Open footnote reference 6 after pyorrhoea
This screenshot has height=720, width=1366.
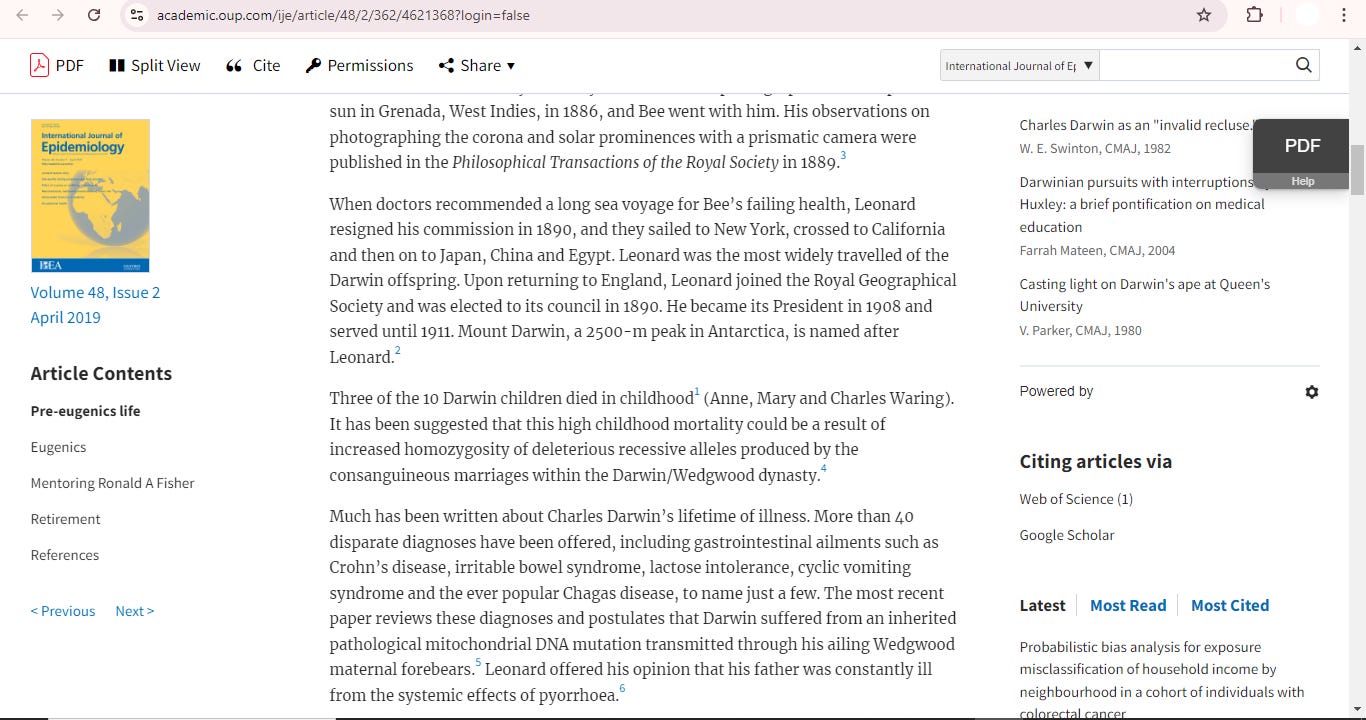(622, 688)
